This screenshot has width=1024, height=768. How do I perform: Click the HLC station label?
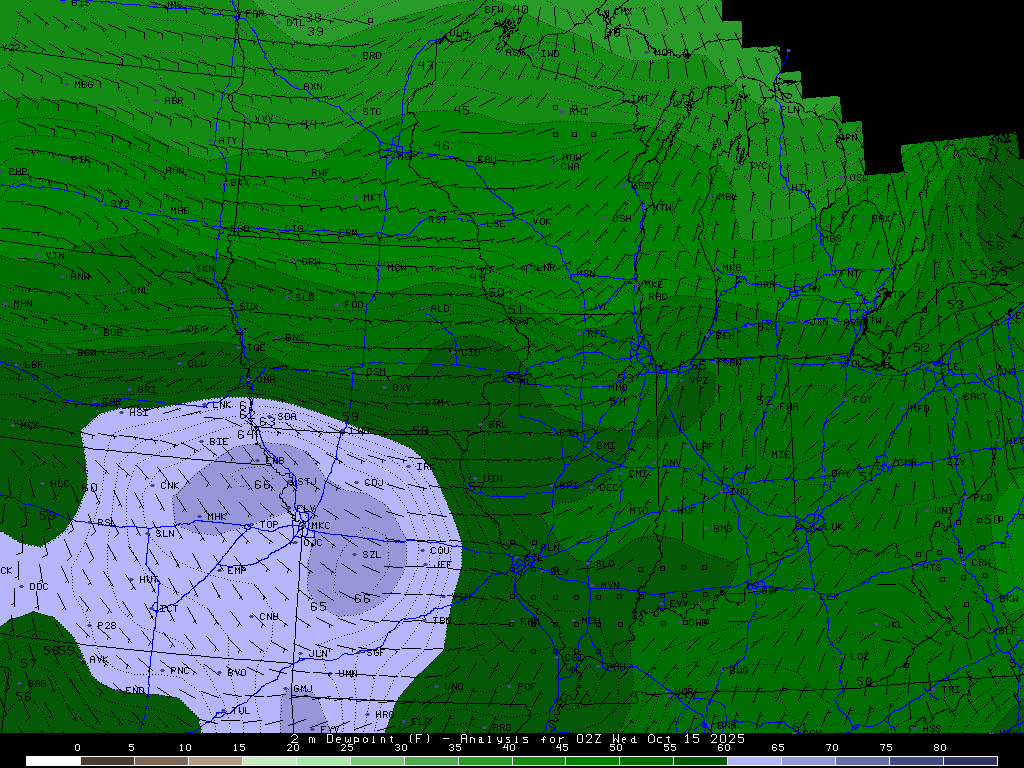click(x=59, y=484)
